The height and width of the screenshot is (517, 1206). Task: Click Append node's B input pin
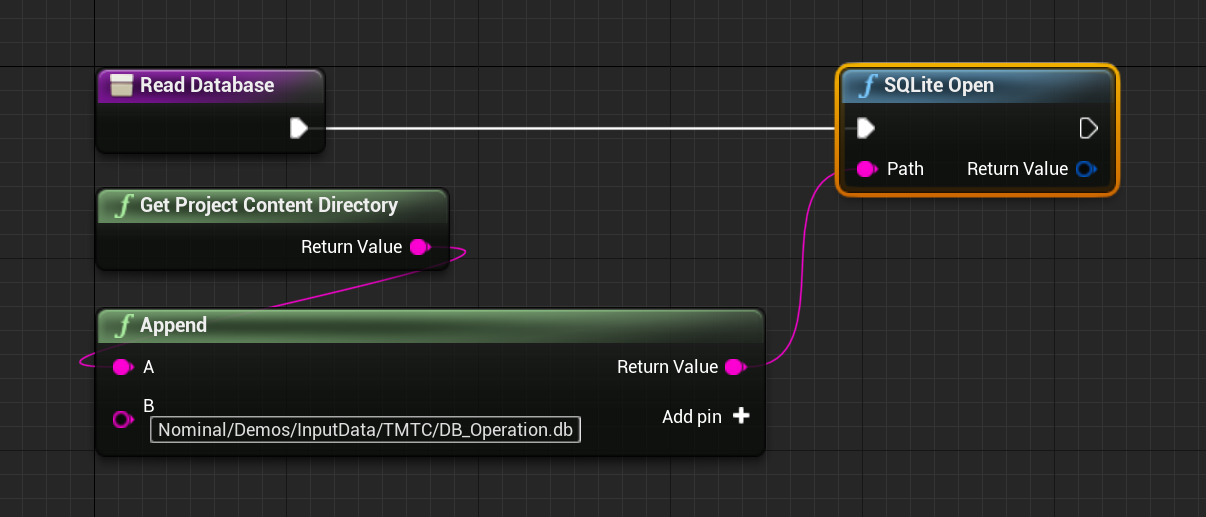(x=122, y=419)
